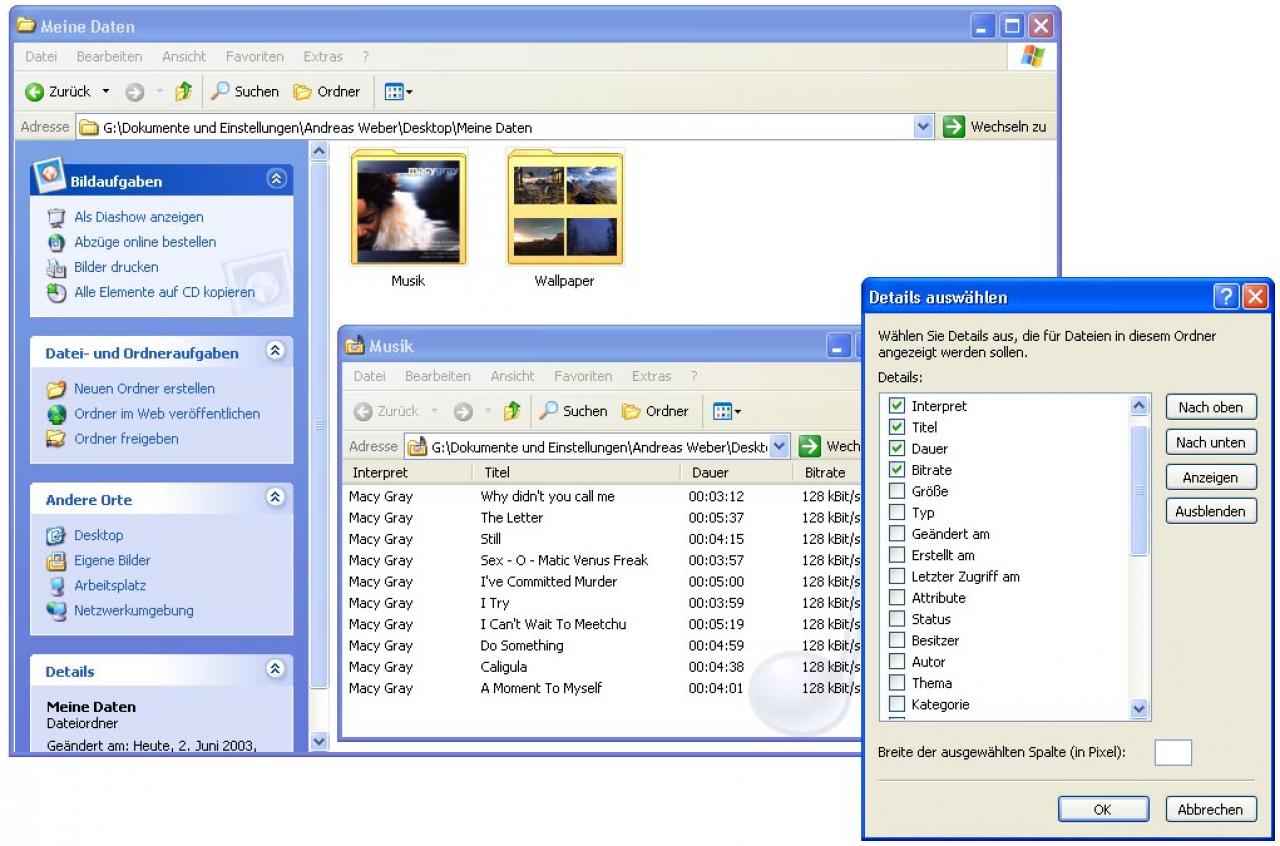Click the up-folder icon in Meine Daten toolbar
This screenshot has height=846, width=1280.
[183, 92]
